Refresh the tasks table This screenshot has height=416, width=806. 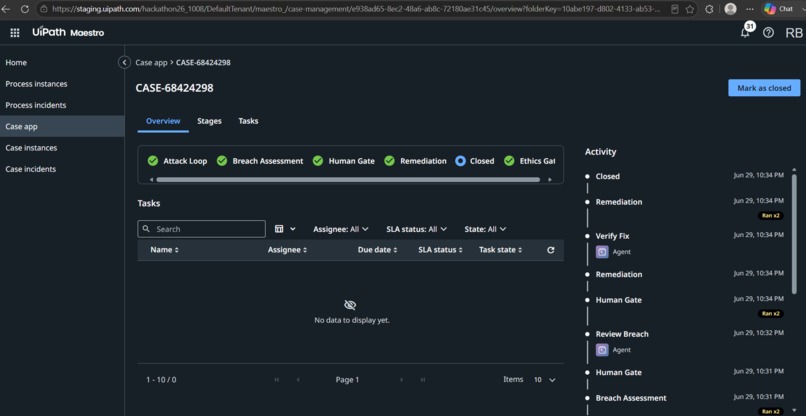point(551,250)
